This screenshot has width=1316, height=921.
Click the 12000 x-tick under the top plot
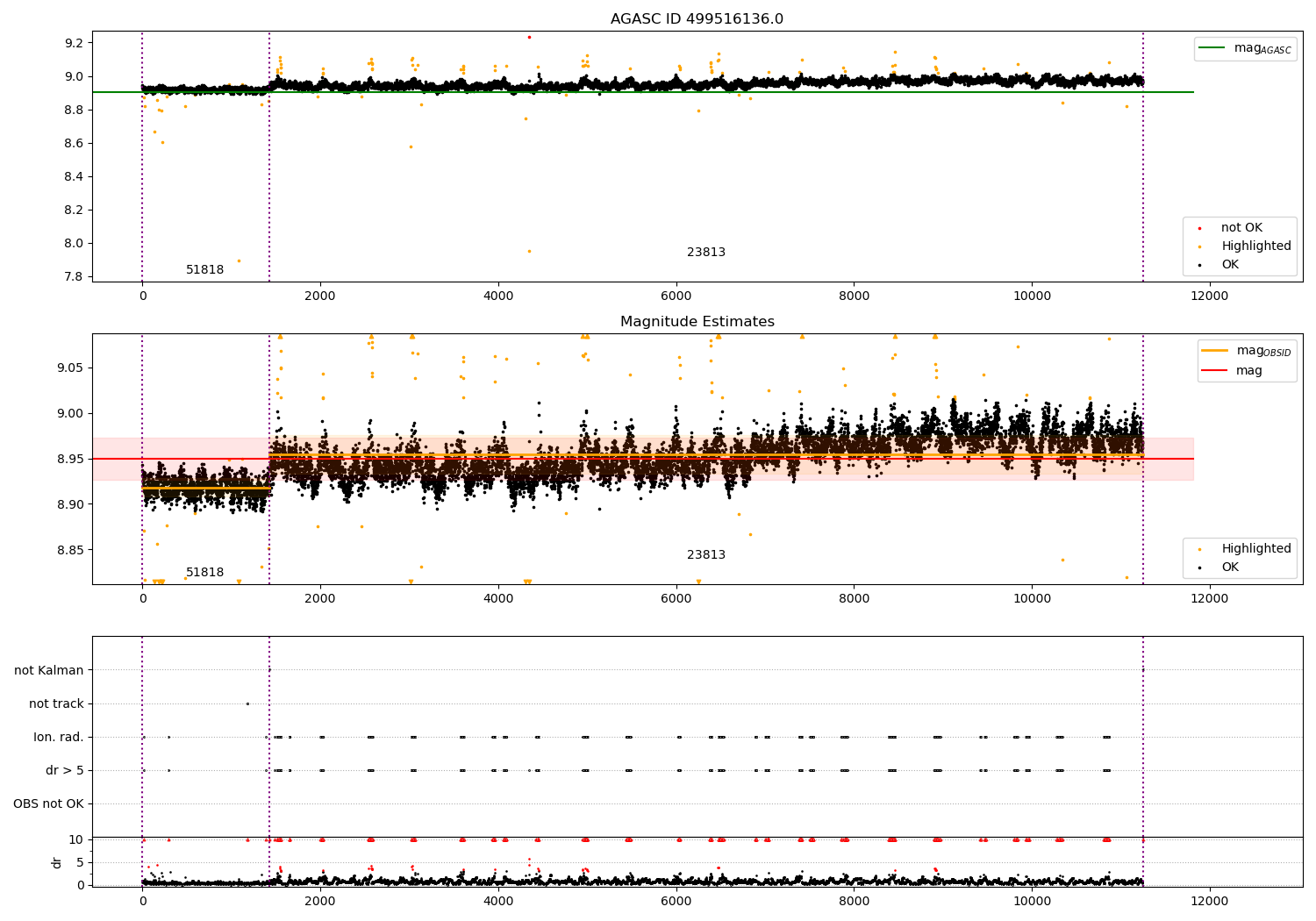tap(1209, 296)
